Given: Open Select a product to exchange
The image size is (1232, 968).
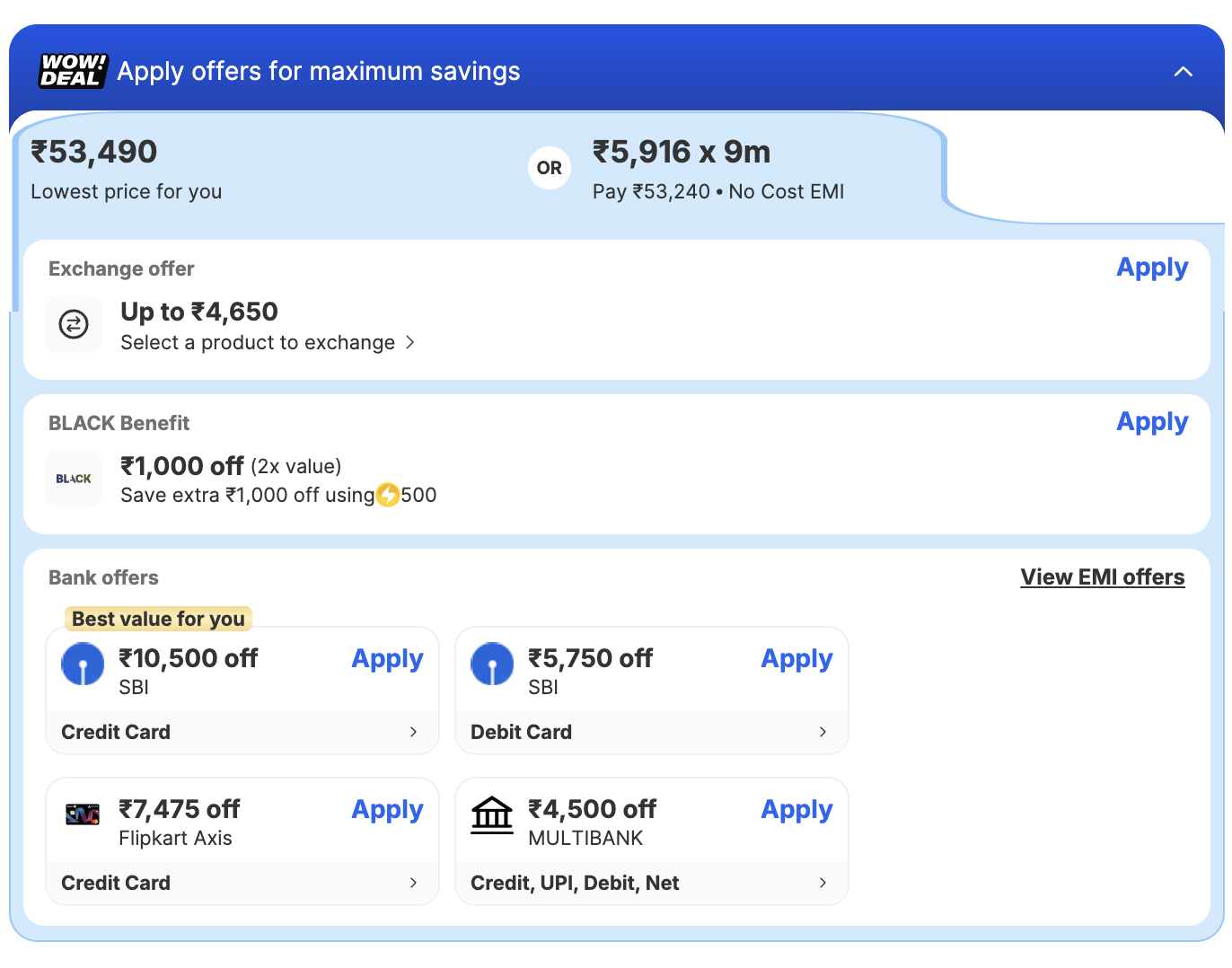Looking at the screenshot, I should pos(267,343).
